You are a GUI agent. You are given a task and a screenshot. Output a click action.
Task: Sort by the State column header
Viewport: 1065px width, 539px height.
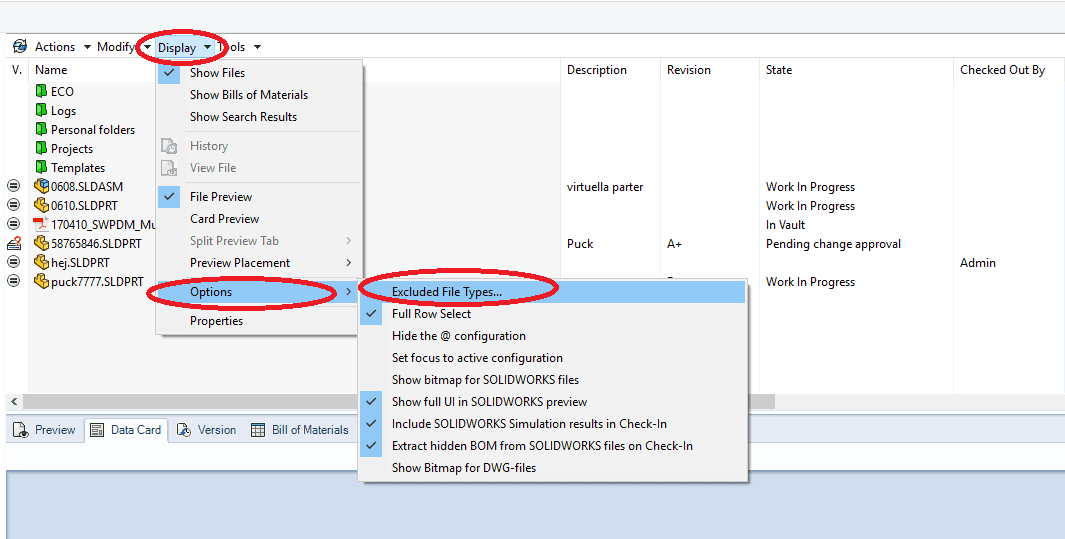(779, 70)
